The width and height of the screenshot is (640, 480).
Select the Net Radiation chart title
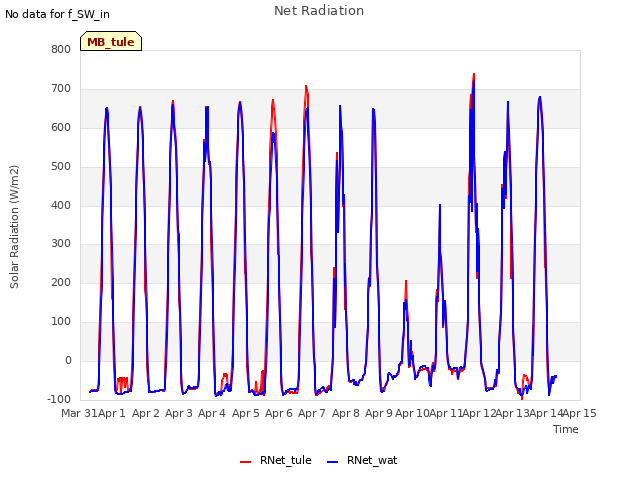(319, 11)
